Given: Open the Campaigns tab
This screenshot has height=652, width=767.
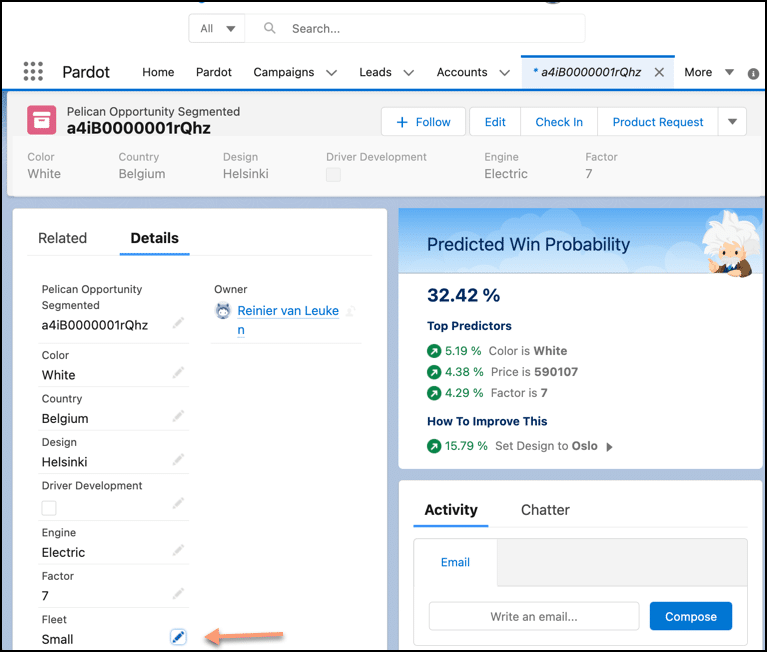Looking at the screenshot, I should point(283,72).
